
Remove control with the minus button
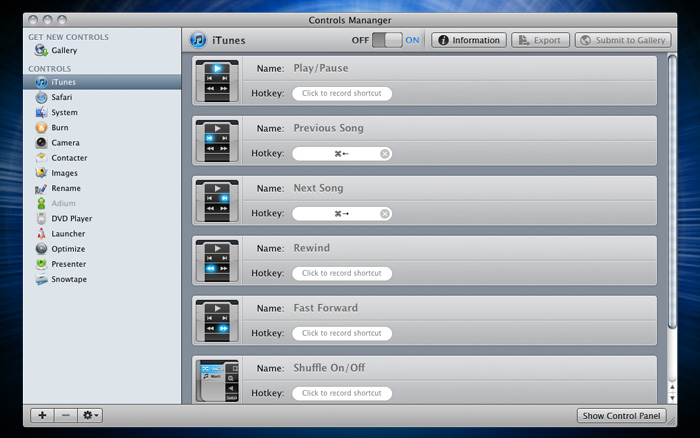tap(66, 415)
